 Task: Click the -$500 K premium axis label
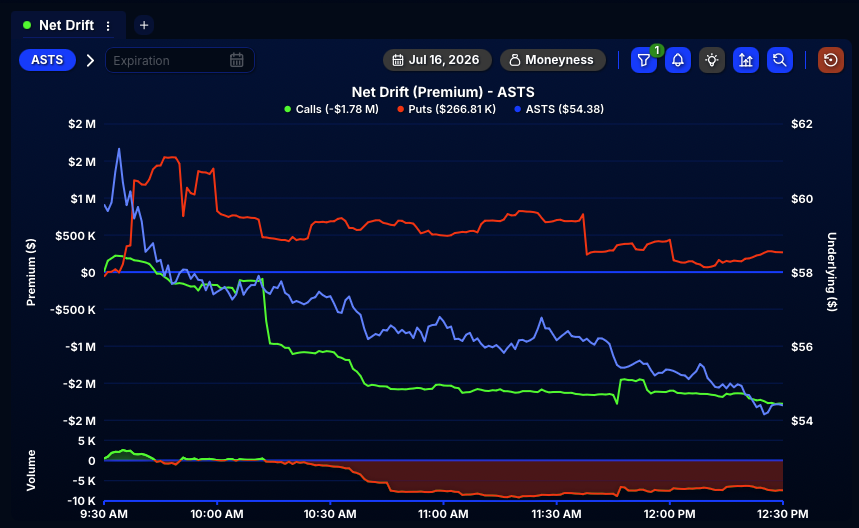pos(73,309)
